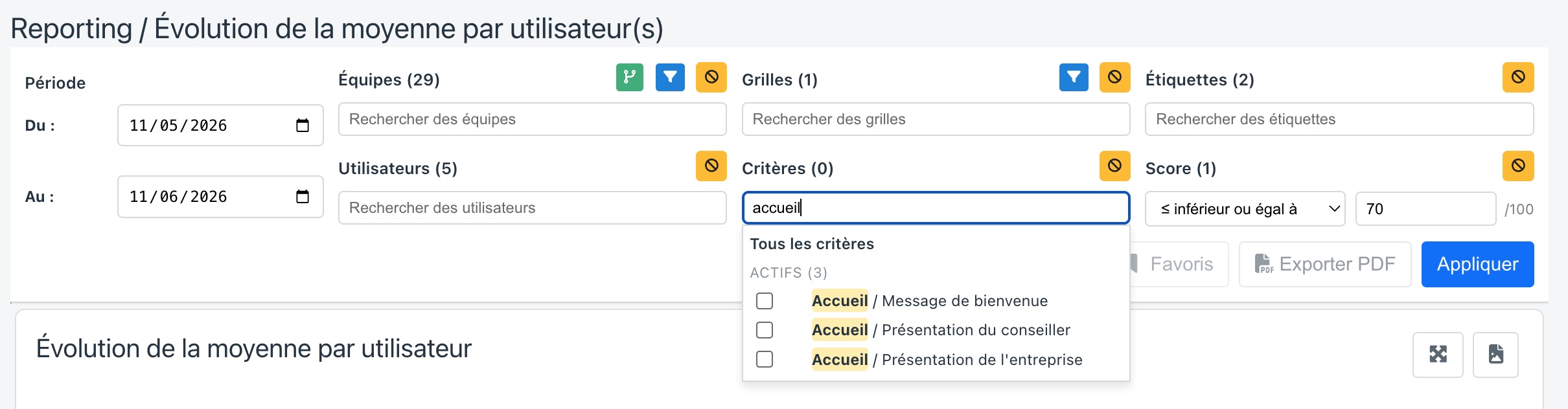The width and height of the screenshot is (1568, 409).
Task: Click the Au date field 11/06/2026
Action: click(220, 197)
